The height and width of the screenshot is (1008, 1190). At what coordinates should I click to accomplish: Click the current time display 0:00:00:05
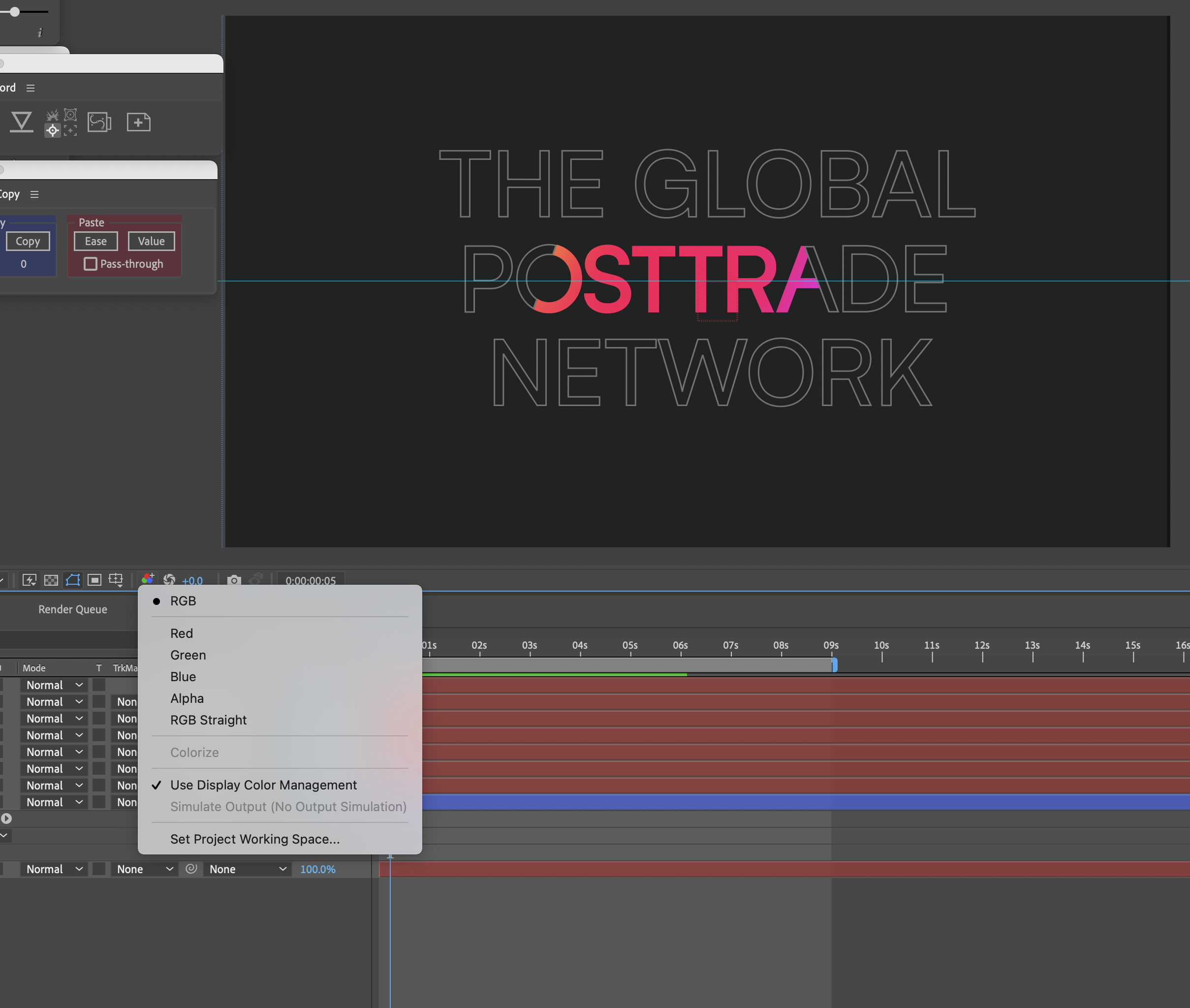click(x=311, y=581)
